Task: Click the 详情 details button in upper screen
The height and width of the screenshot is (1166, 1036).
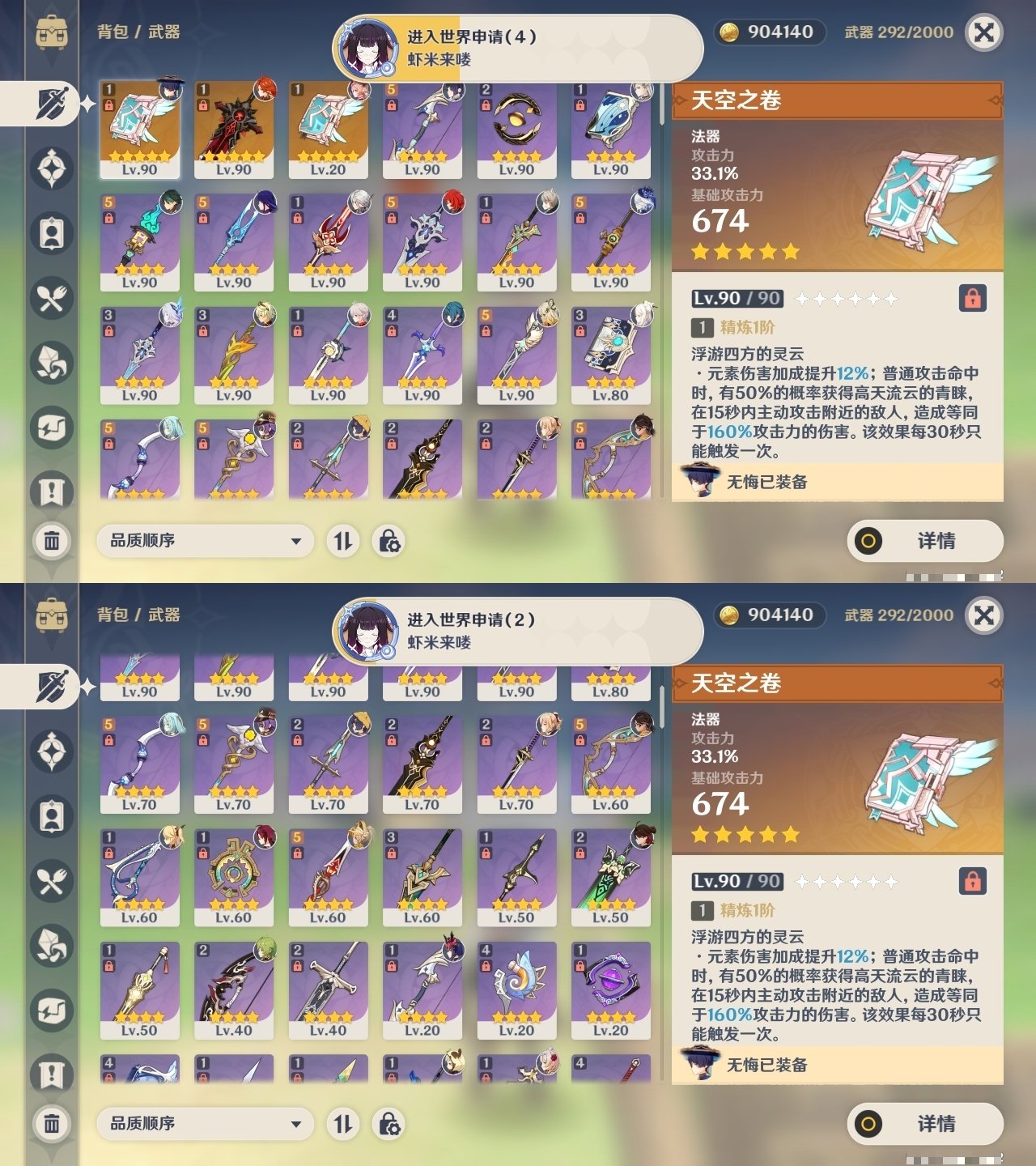Action: pos(925,541)
